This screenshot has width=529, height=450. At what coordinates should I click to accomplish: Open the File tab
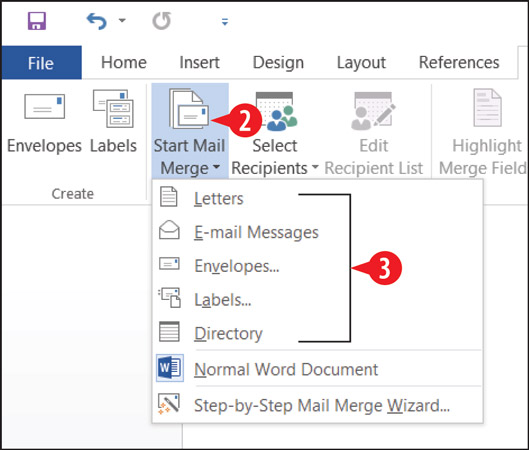pyautogui.click(x=41, y=63)
